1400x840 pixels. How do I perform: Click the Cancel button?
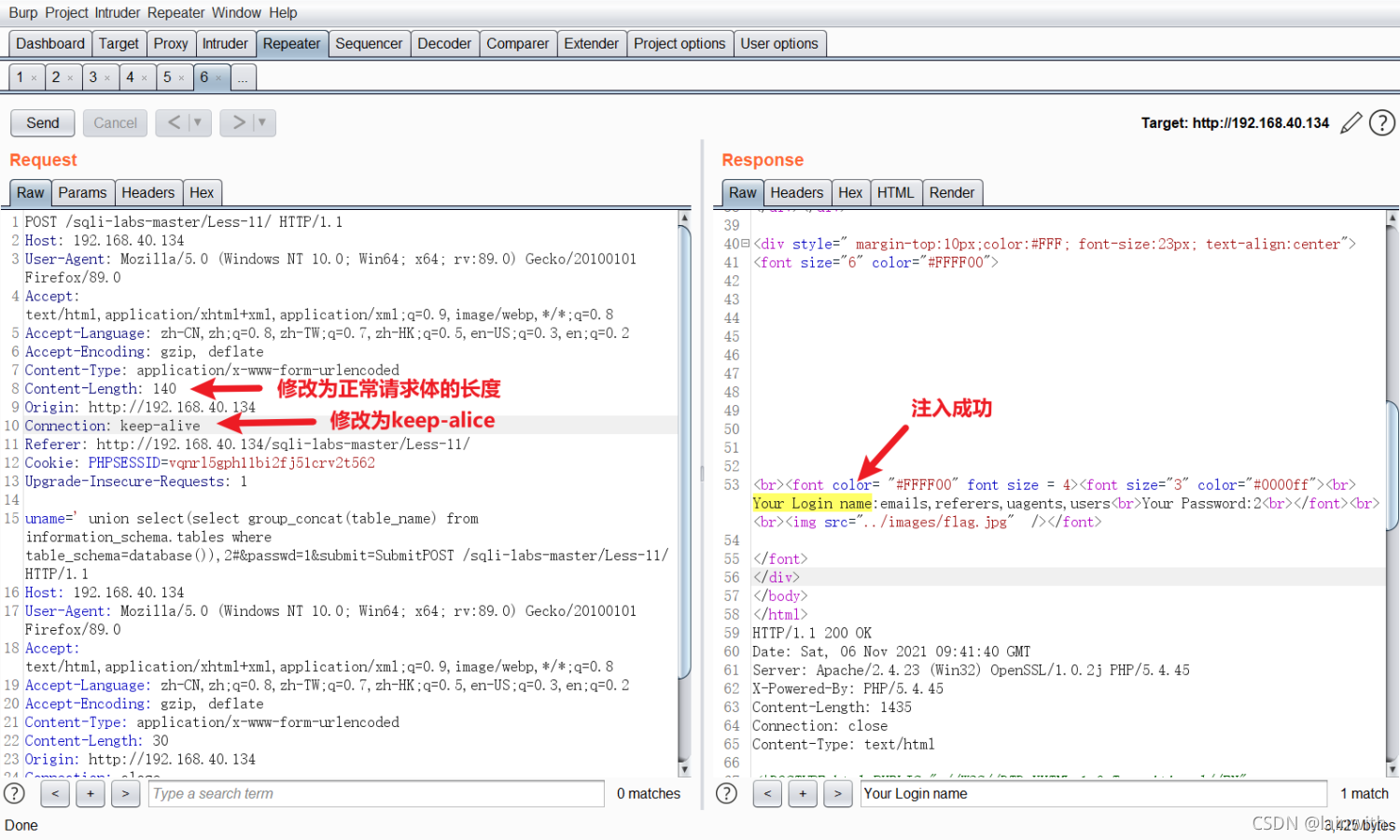[x=115, y=122]
